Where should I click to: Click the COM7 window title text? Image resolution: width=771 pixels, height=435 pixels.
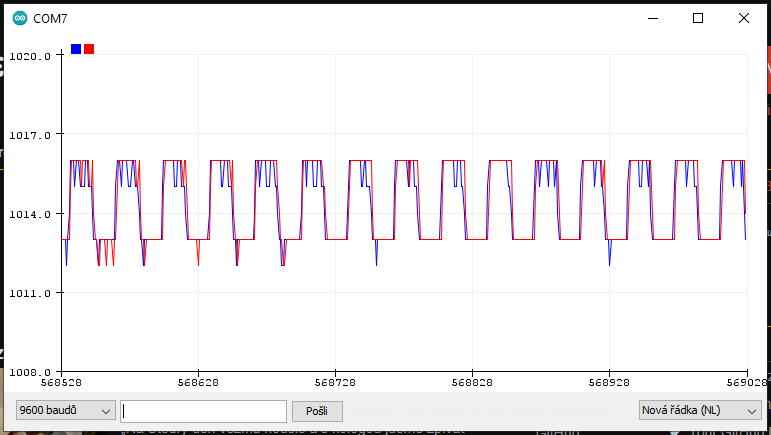pyautogui.click(x=50, y=18)
